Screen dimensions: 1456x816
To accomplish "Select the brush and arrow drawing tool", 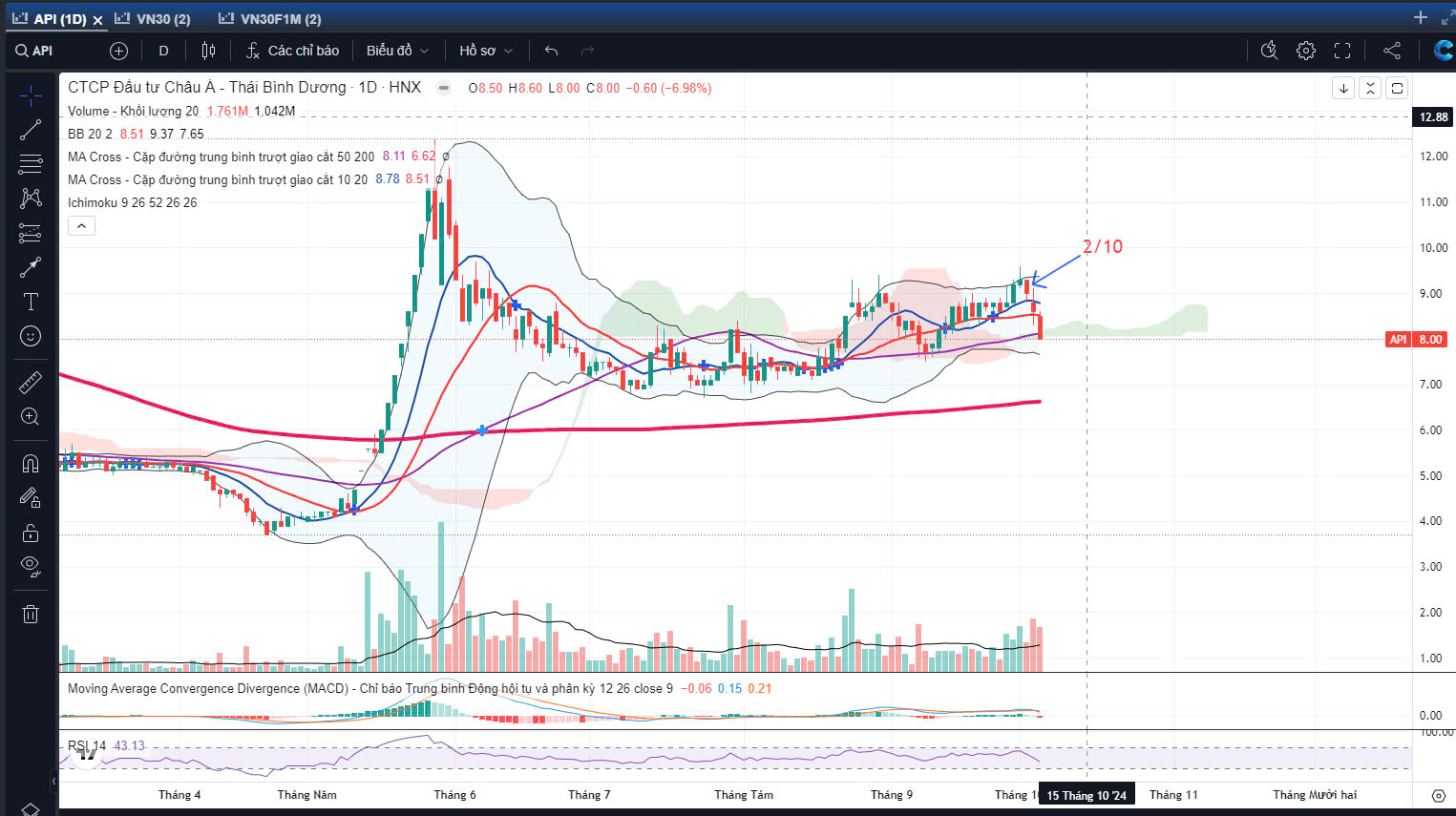I will (x=31, y=267).
